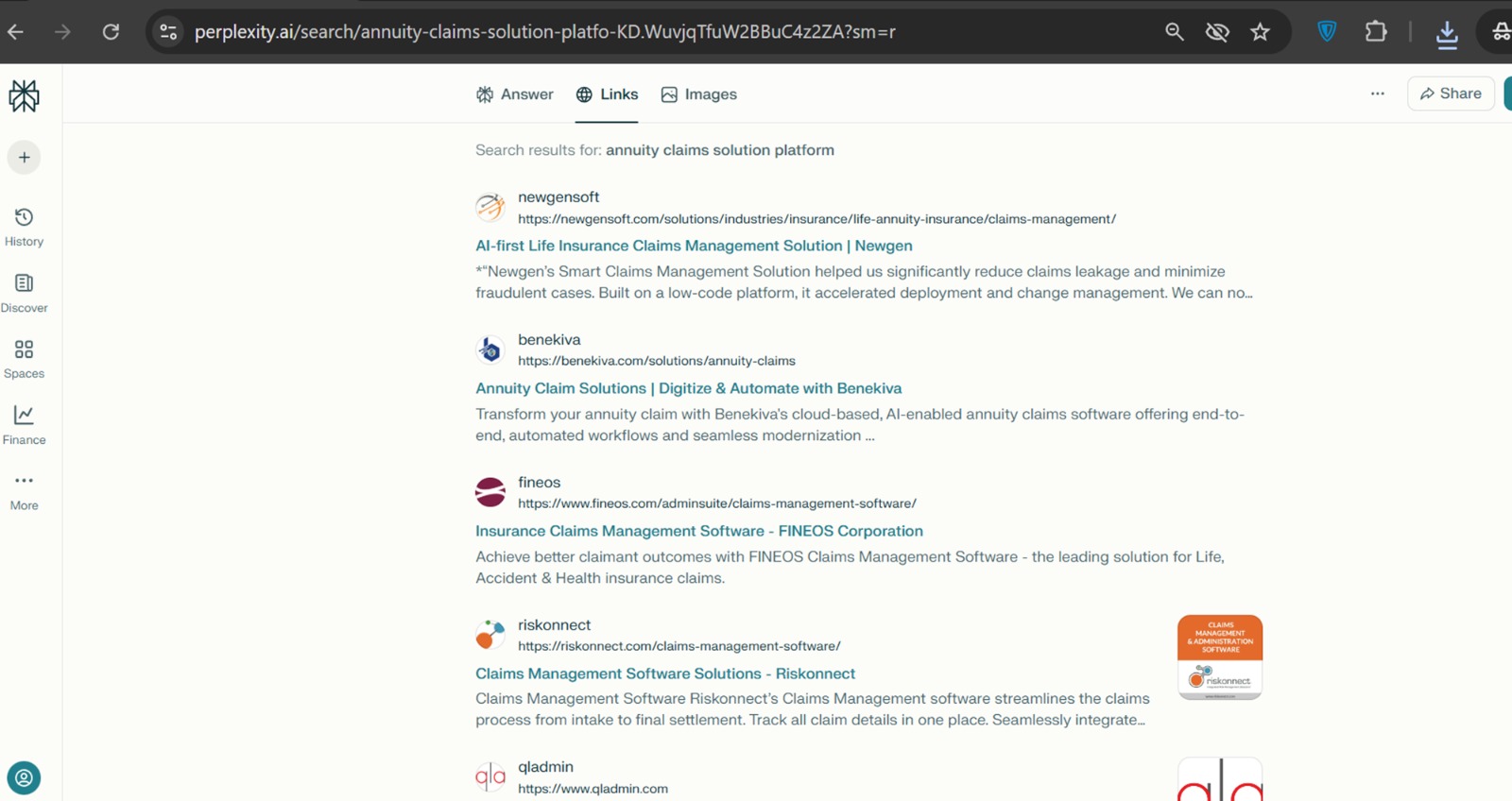Bookmark this page with the star
The height and width of the screenshot is (801, 1512).
pyautogui.click(x=1261, y=32)
